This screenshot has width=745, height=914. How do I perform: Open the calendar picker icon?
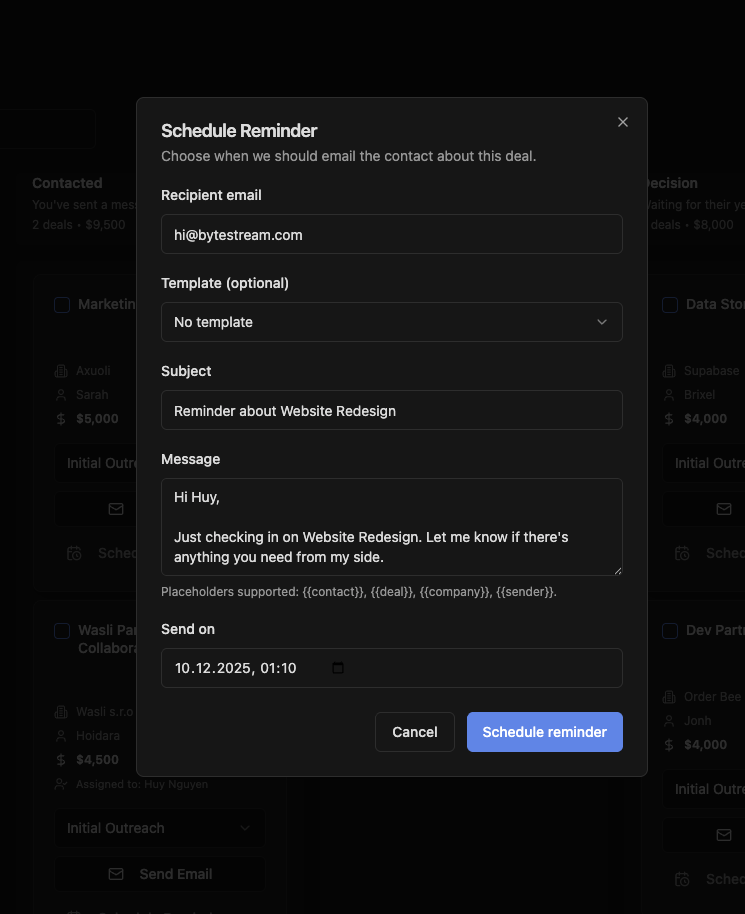point(338,668)
